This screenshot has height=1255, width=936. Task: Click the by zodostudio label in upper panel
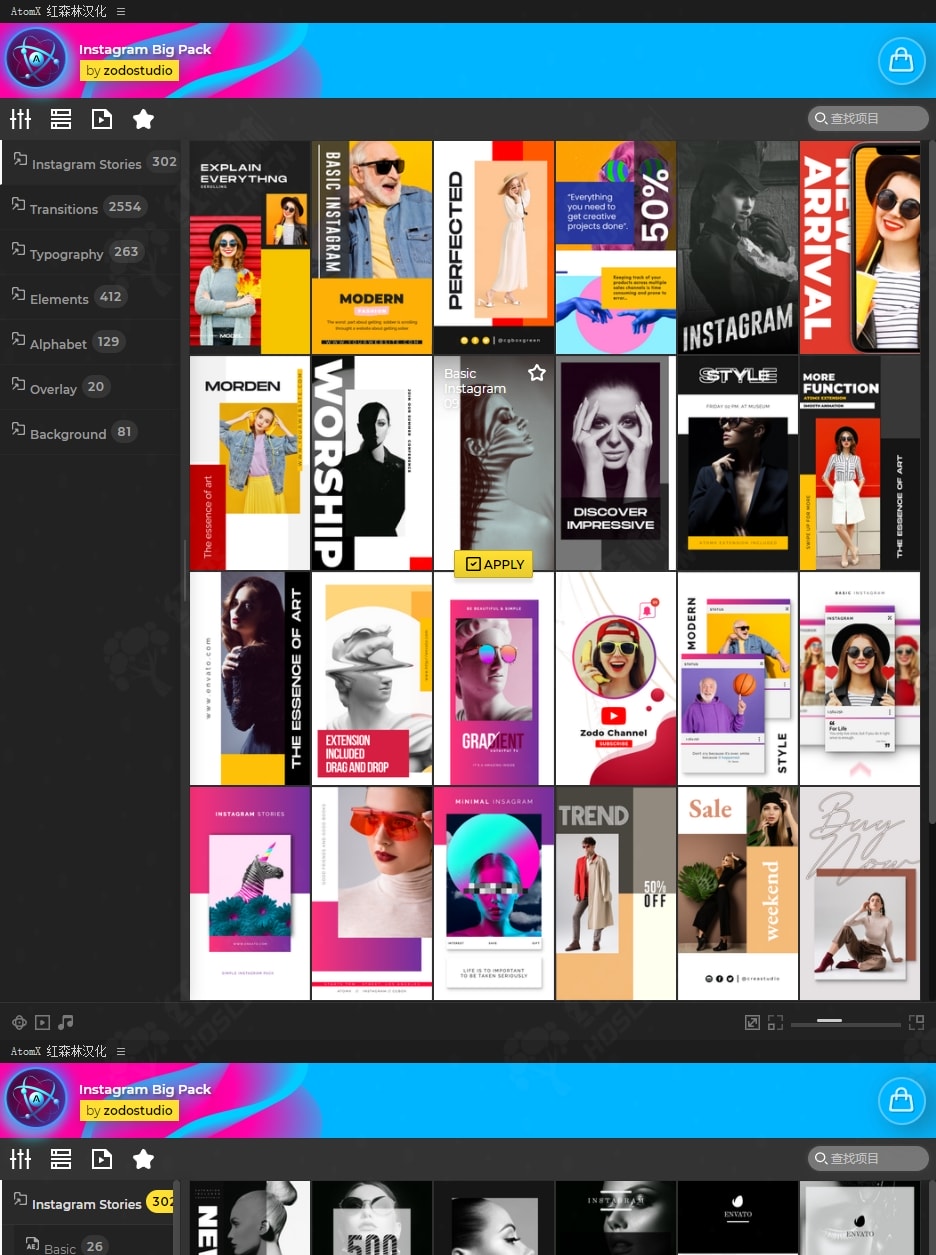point(129,71)
